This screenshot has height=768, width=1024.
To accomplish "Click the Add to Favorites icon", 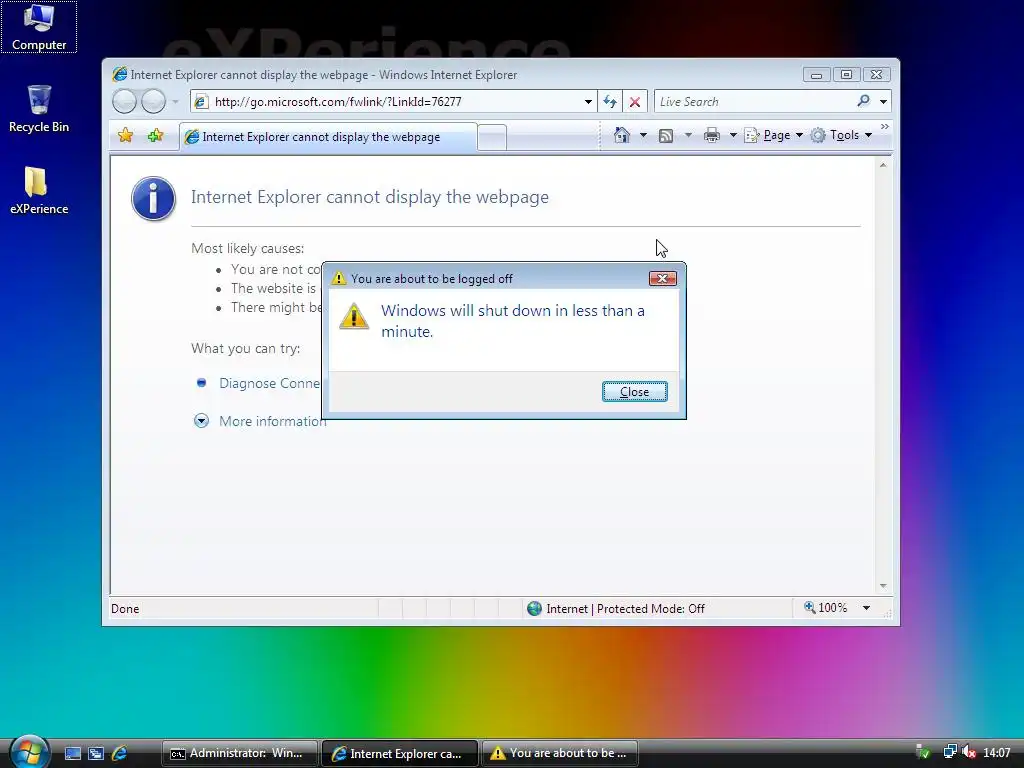I will 155,136.
